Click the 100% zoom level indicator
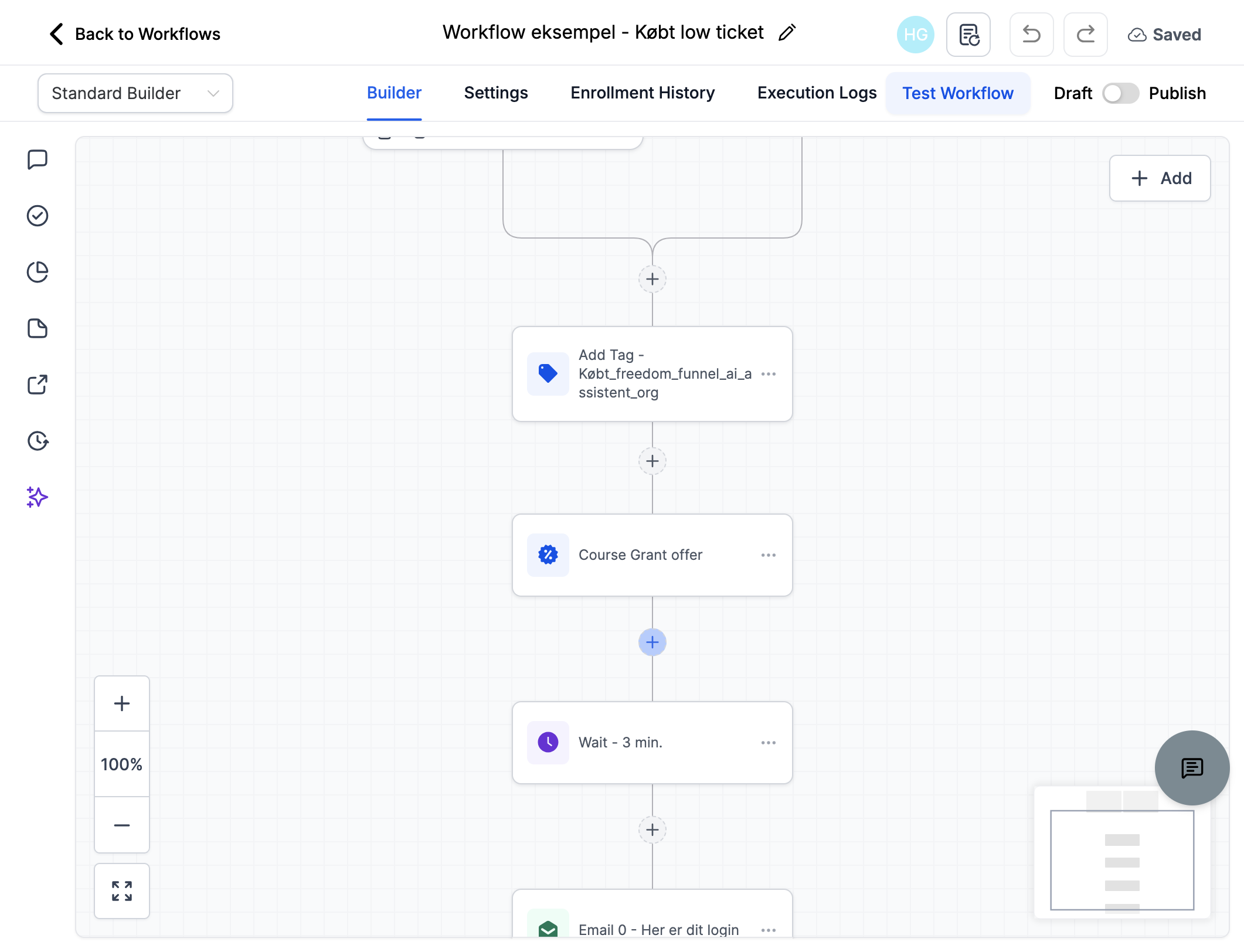 coord(122,764)
